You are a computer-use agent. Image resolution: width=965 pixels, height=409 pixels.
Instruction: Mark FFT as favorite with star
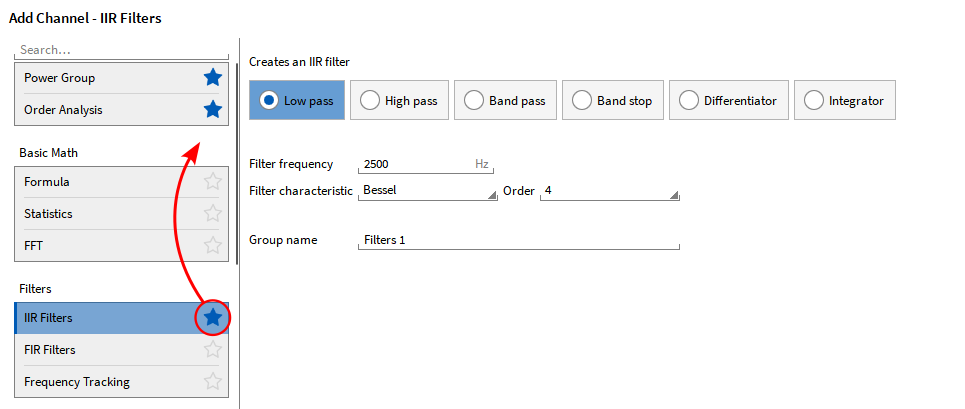212,246
